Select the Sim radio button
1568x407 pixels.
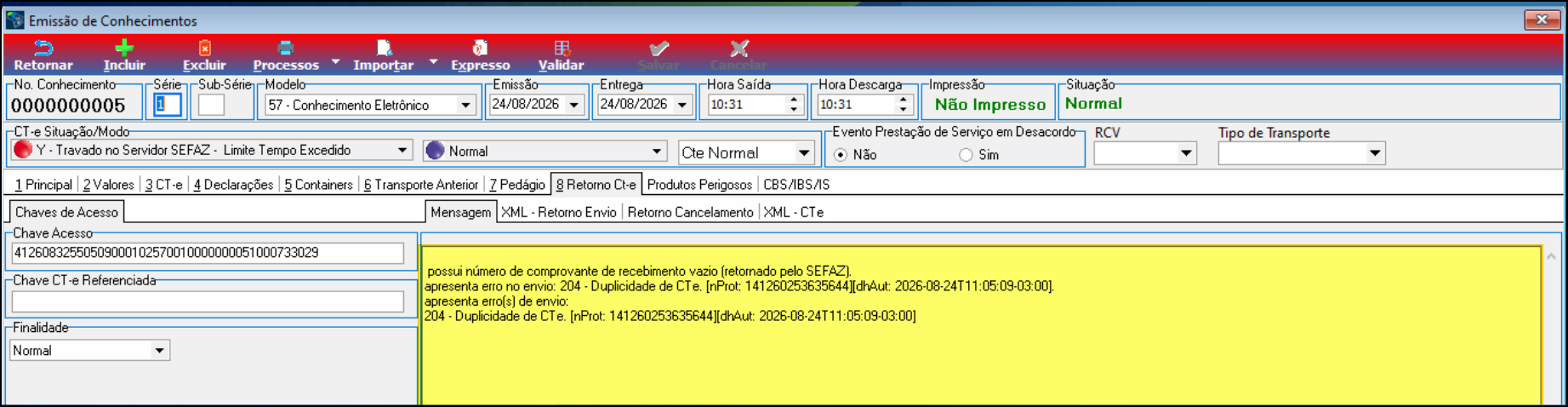point(966,155)
